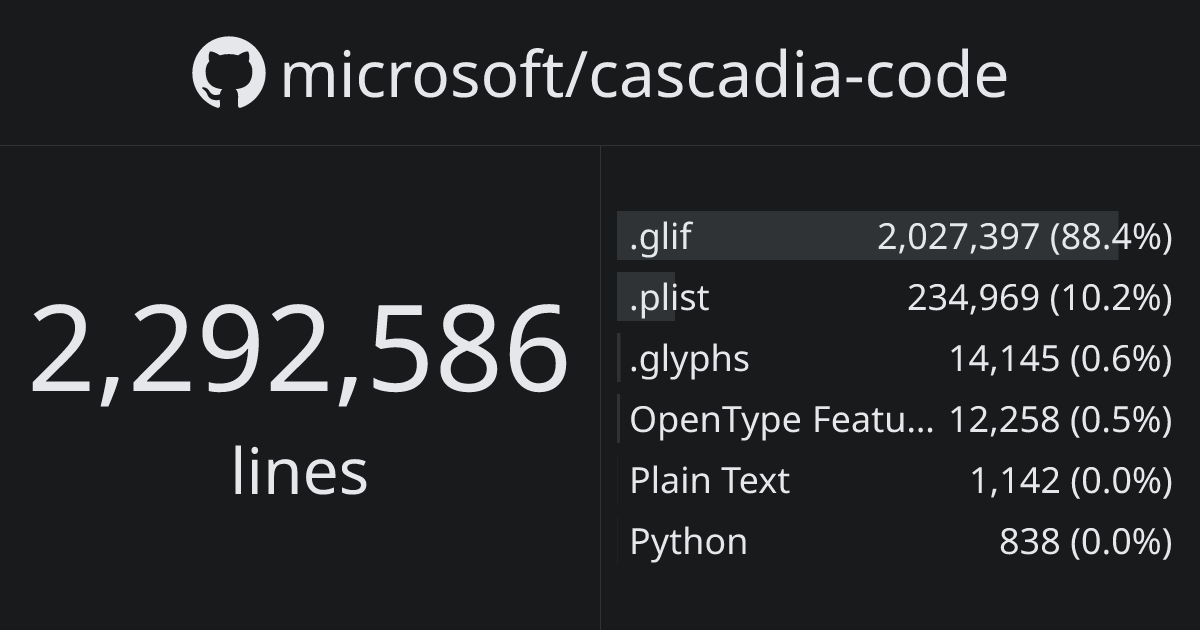Select the .glif language row
This screenshot has height=630, width=1200.
click(x=895, y=236)
